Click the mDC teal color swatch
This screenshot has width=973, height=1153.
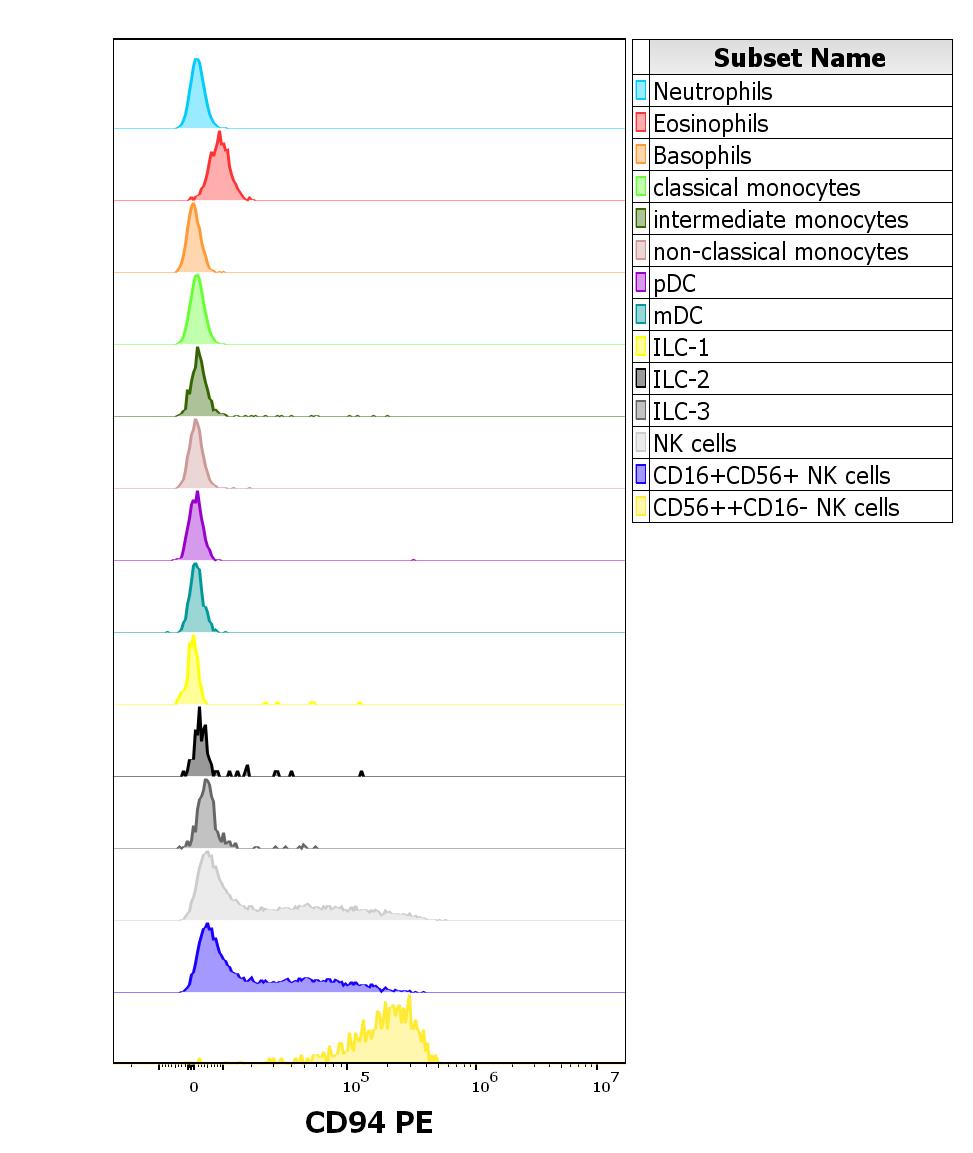pyautogui.click(x=643, y=315)
